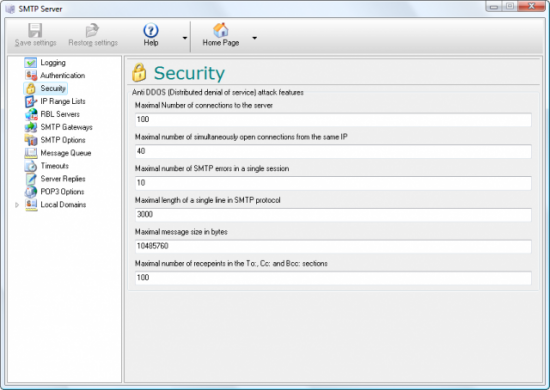Click the large Security header padlock icon
The width and height of the screenshot is (550, 390).
139,72
